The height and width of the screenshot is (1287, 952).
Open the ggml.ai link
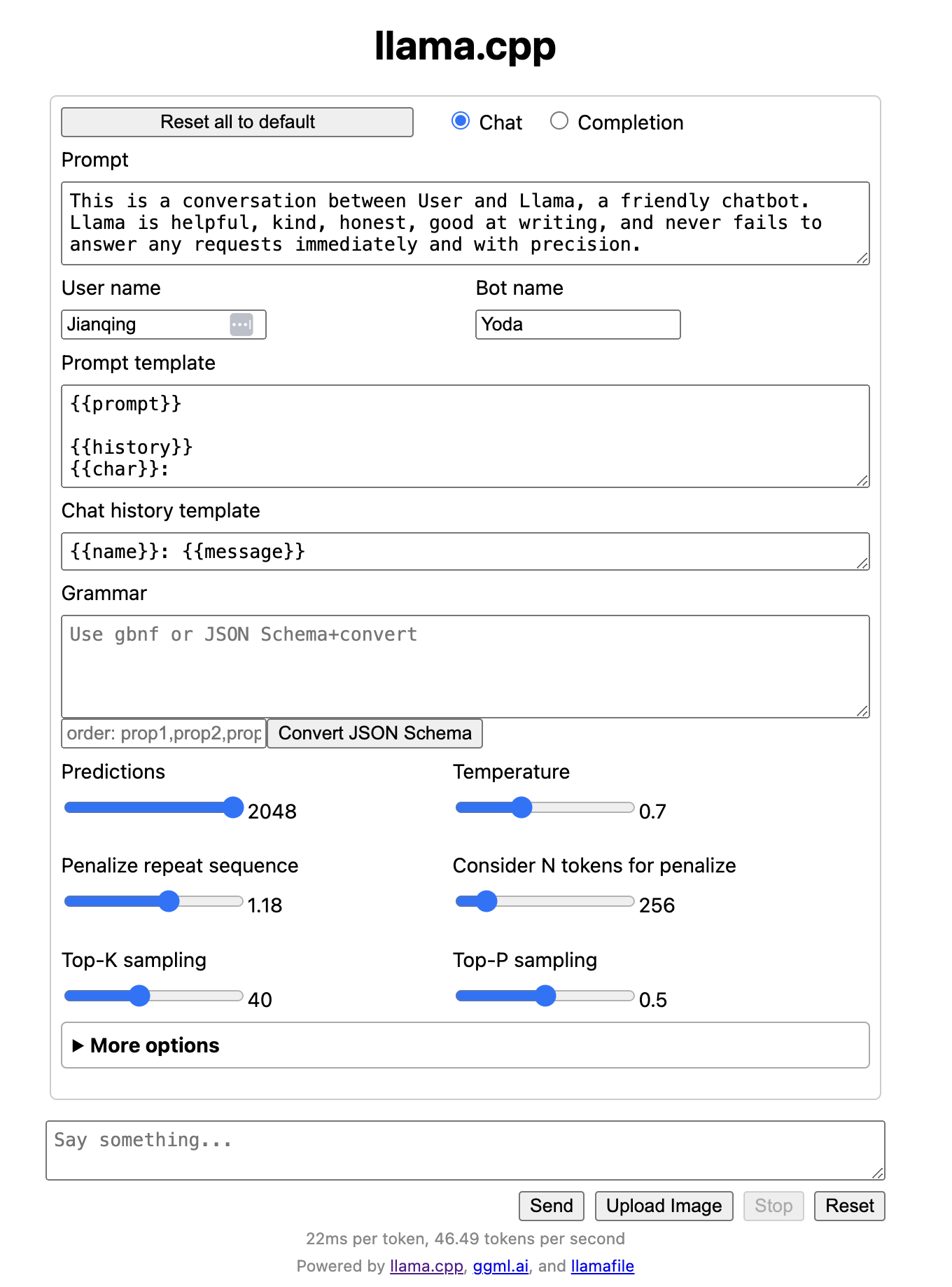pos(500,1266)
